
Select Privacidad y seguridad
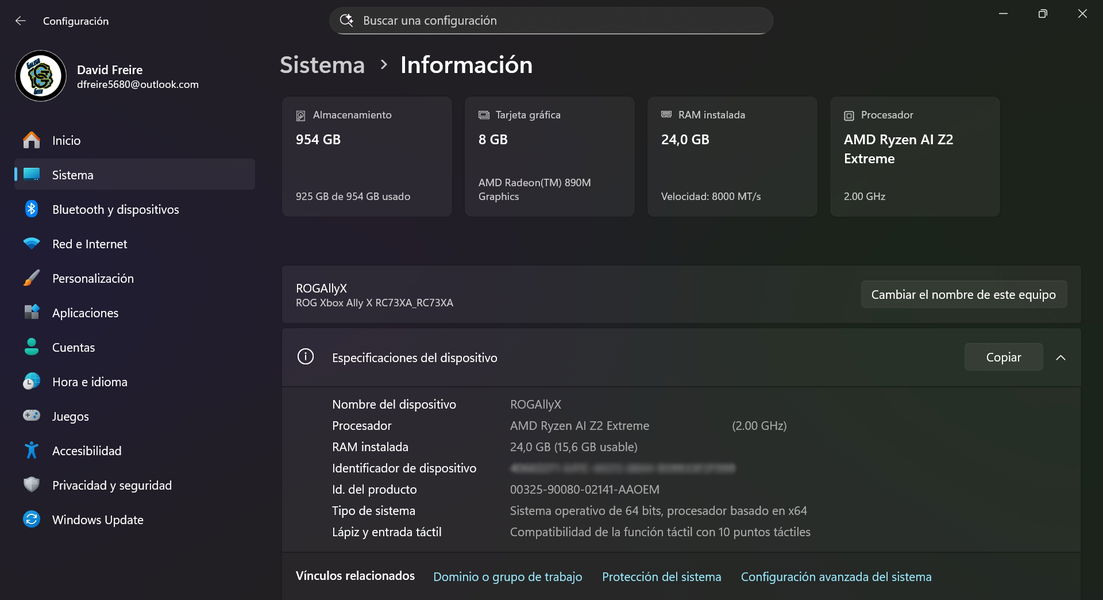111,486
